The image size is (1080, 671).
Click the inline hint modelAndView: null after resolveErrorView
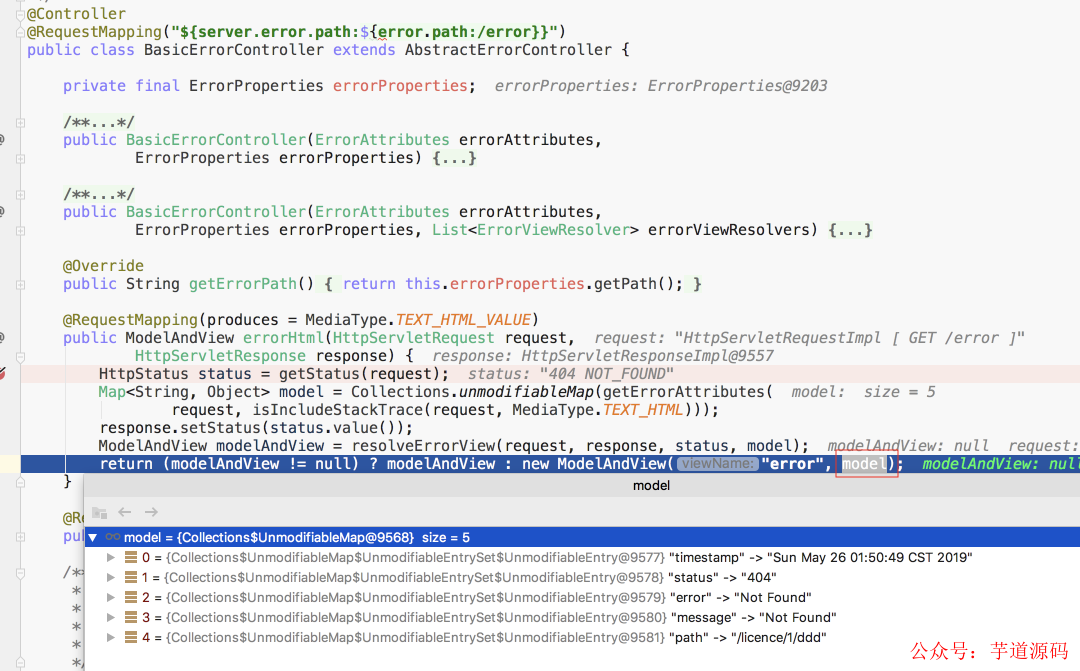pos(908,446)
